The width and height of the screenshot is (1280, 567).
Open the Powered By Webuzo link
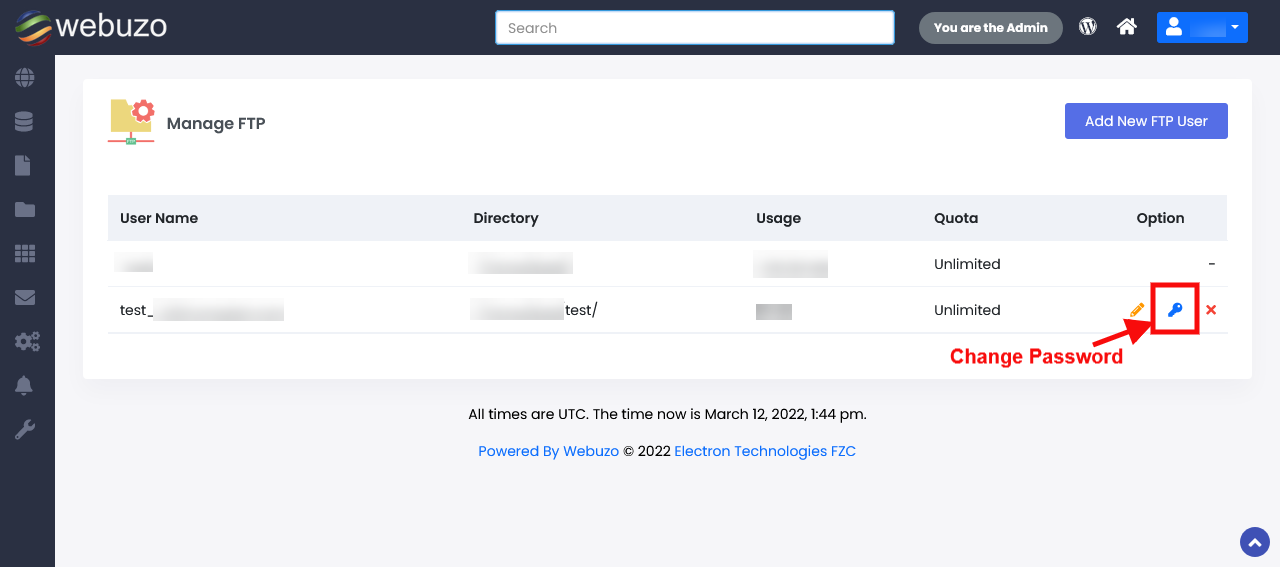pyautogui.click(x=548, y=451)
